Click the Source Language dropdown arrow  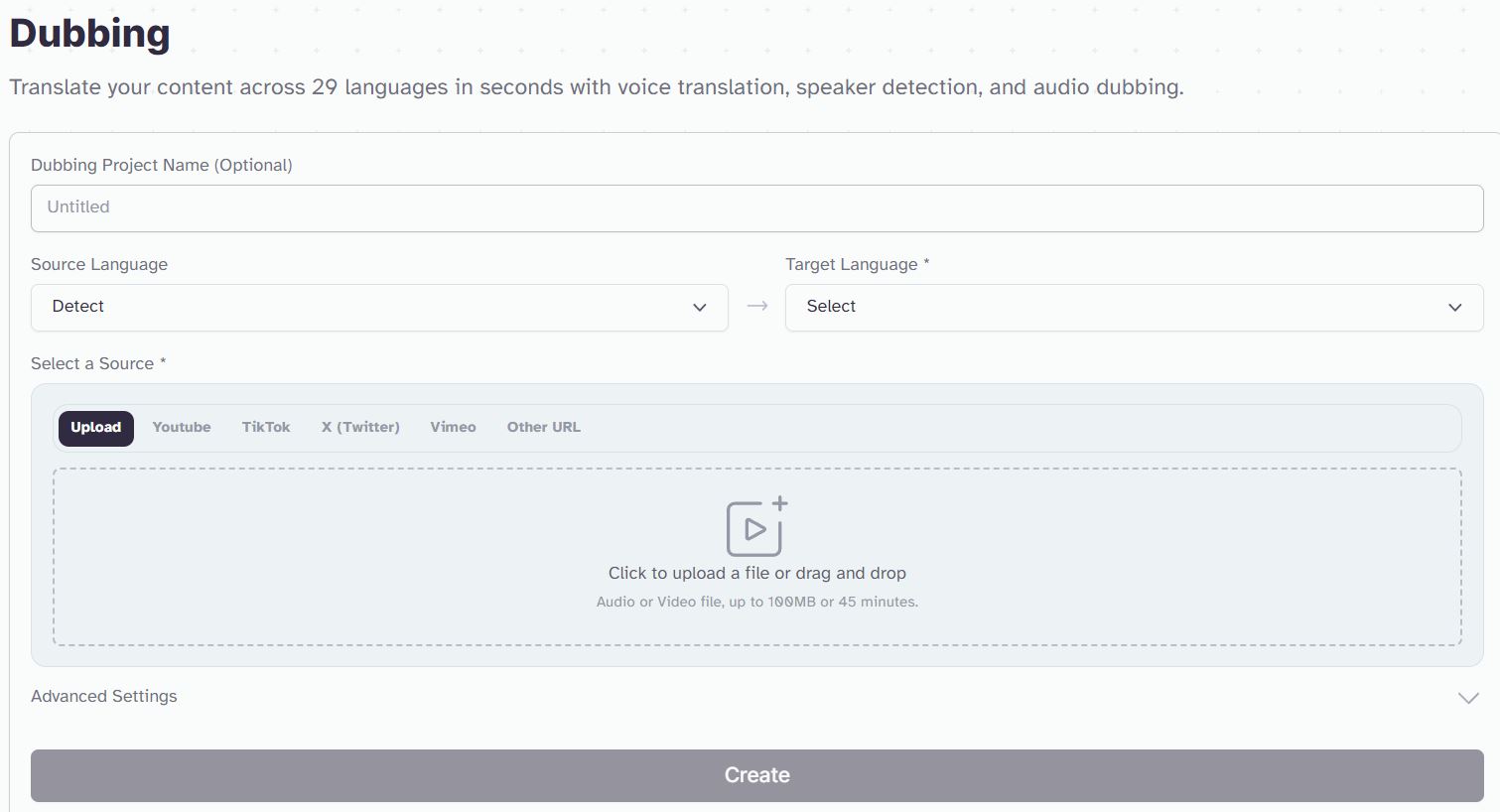700,308
